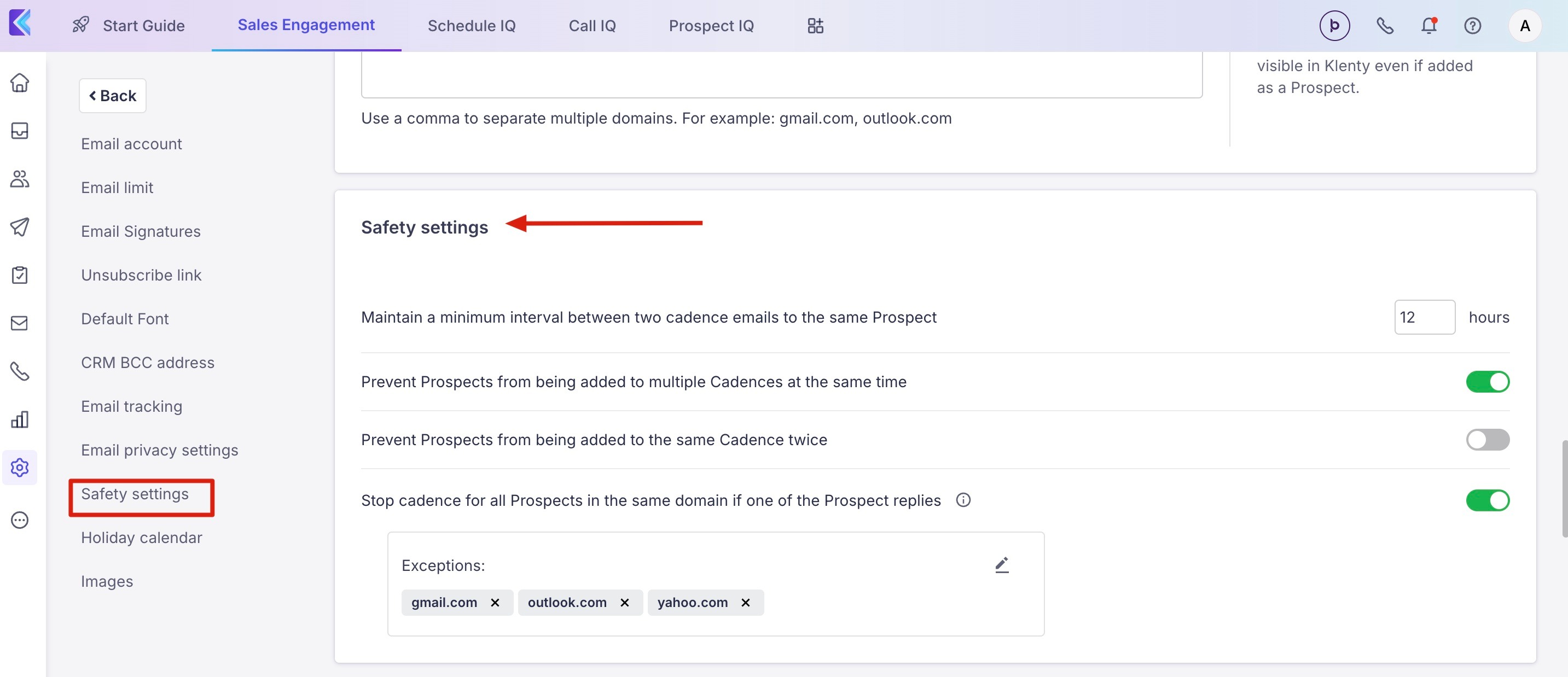Click the info icon beside Stop cadence setting
Viewport: 1568px width, 677px height.
click(963, 500)
